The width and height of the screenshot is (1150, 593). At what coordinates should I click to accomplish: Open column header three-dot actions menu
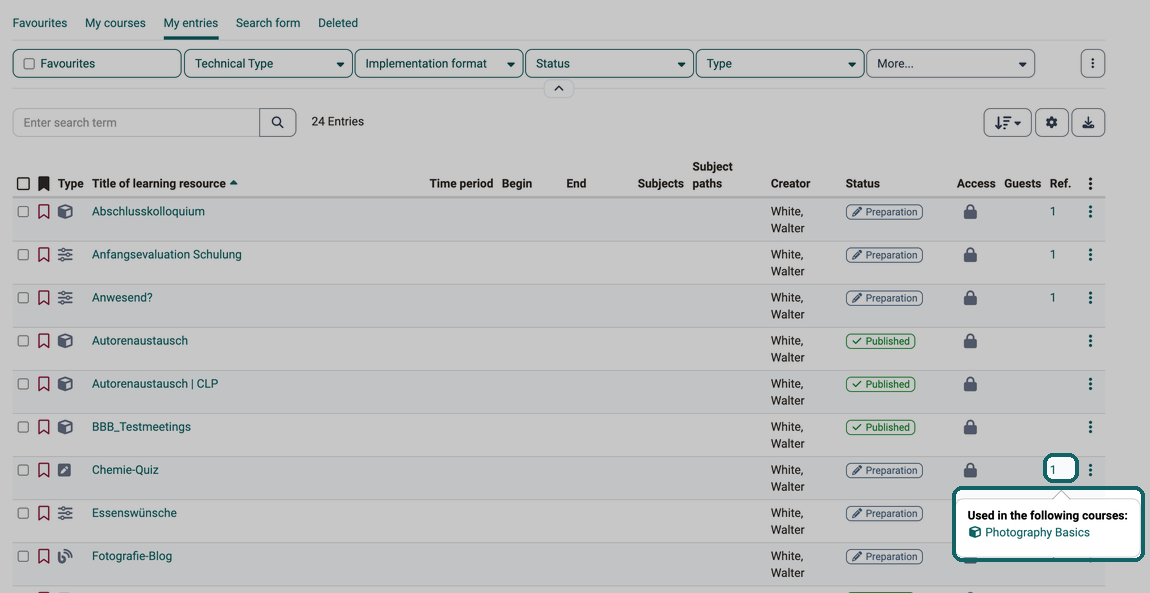[x=1091, y=183]
